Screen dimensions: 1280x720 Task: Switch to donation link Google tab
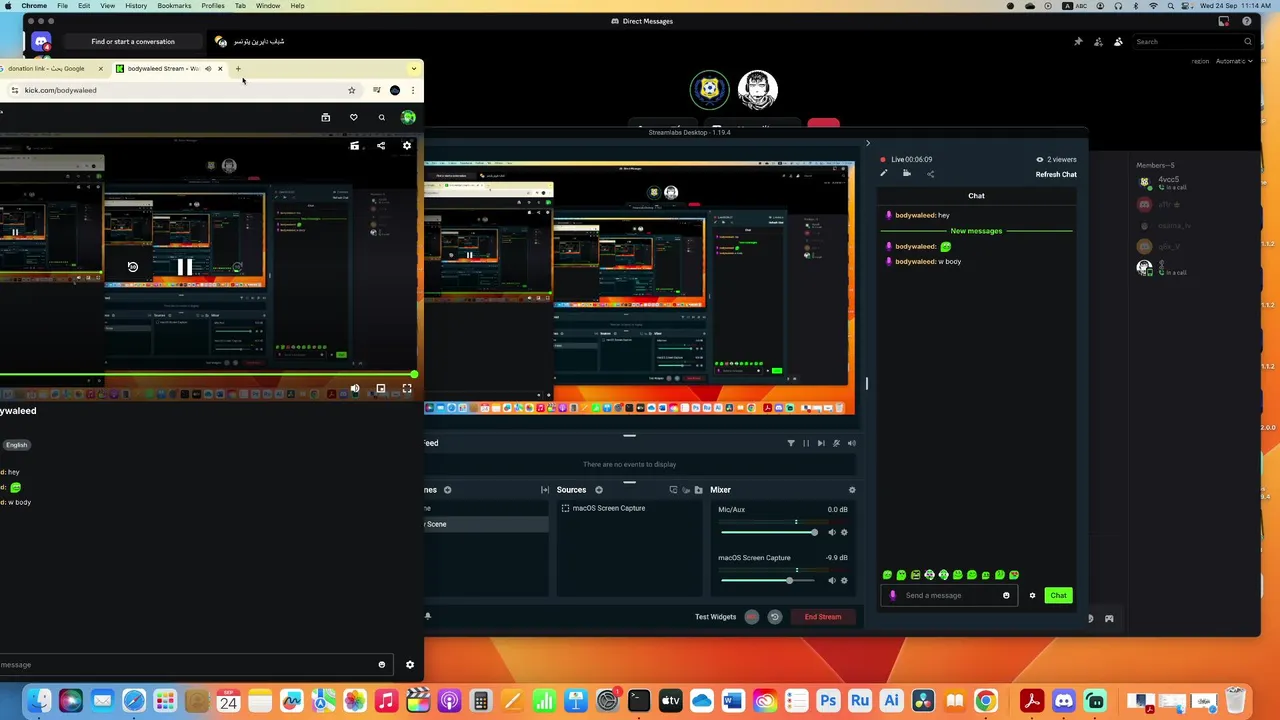(52, 69)
